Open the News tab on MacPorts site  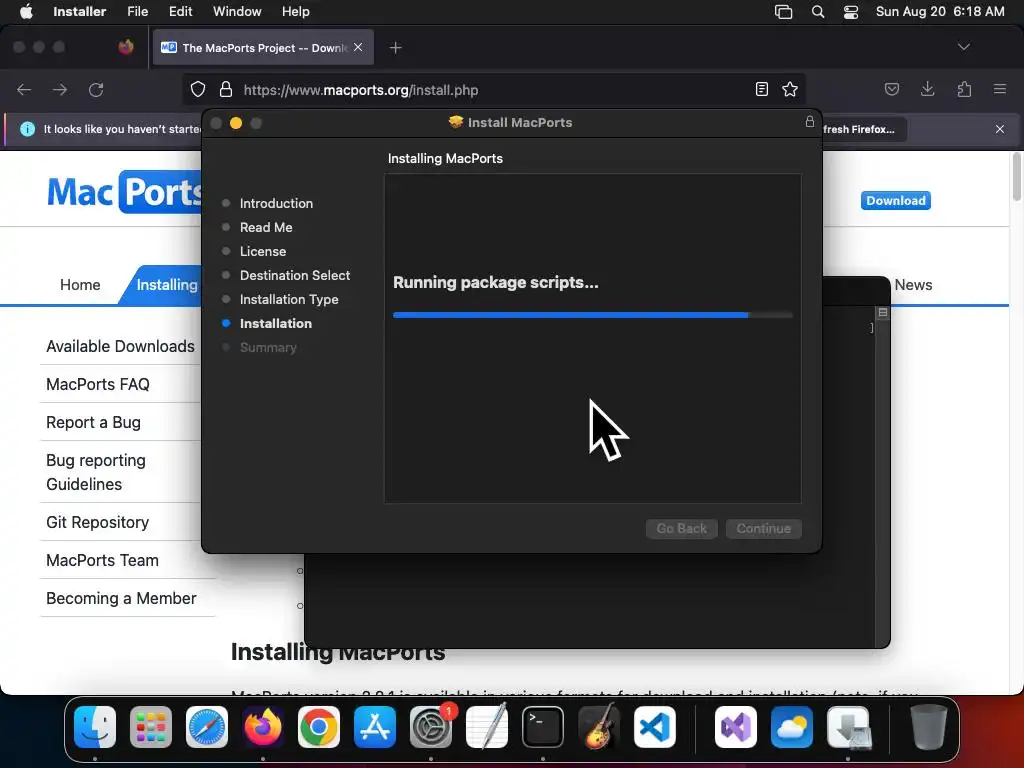tap(913, 285)
